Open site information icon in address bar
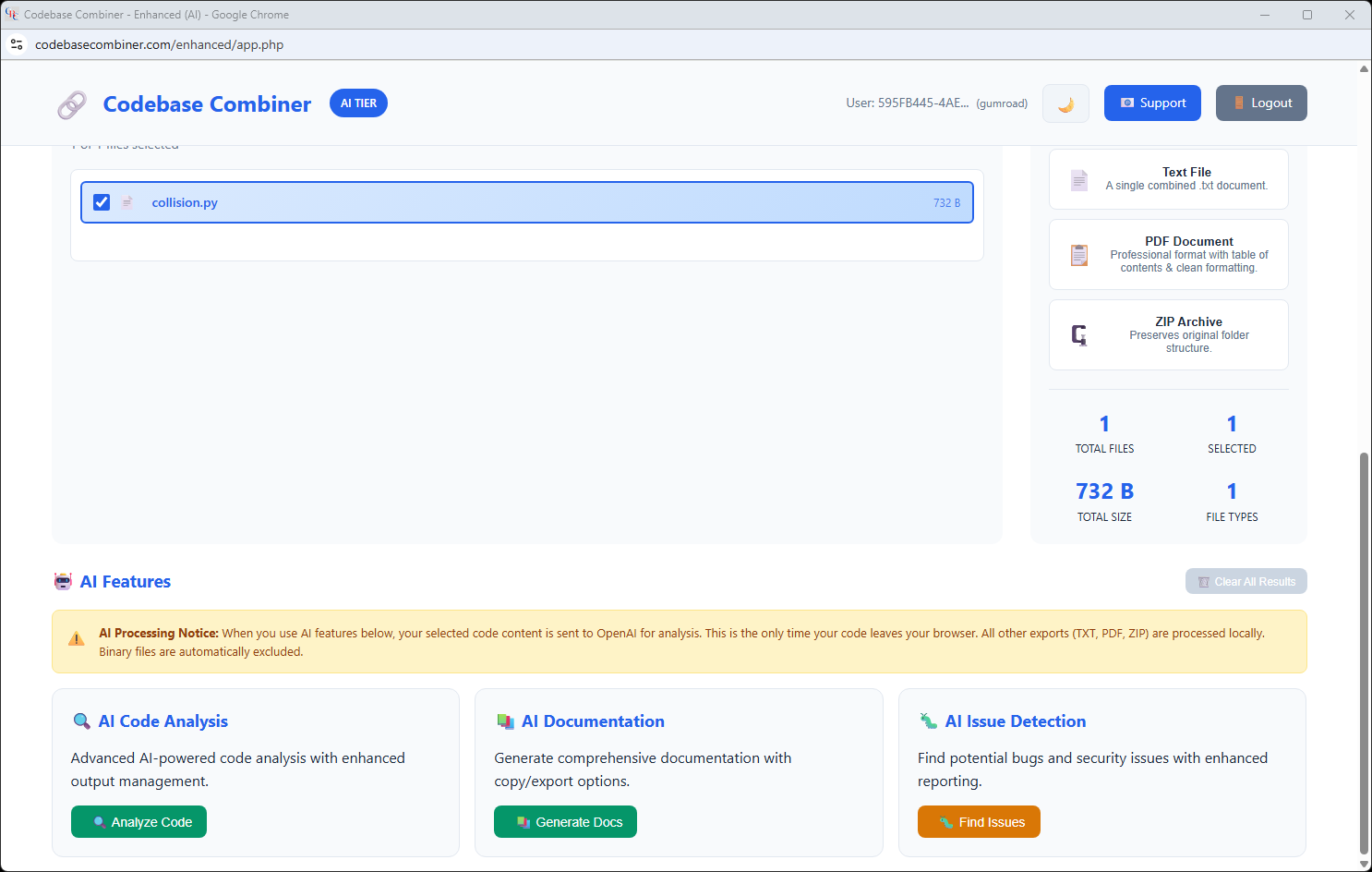This screenshot has height=872, width=1372. [17, 44]
